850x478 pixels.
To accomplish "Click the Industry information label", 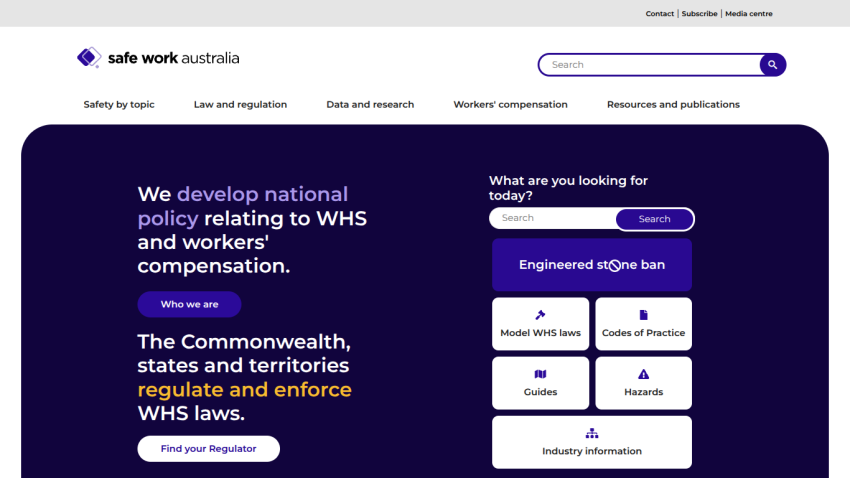I will coord(591,451).
